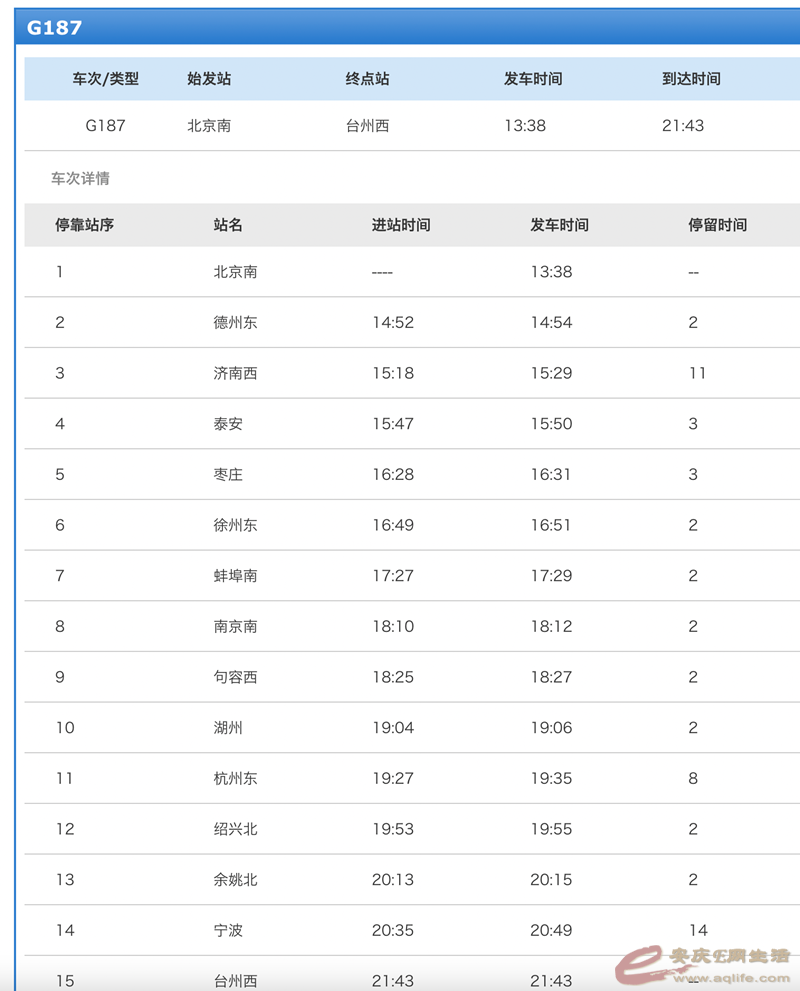Click the 14 minute stop duration at 宁波
This screenshot has height=991, width=800.
698,930
